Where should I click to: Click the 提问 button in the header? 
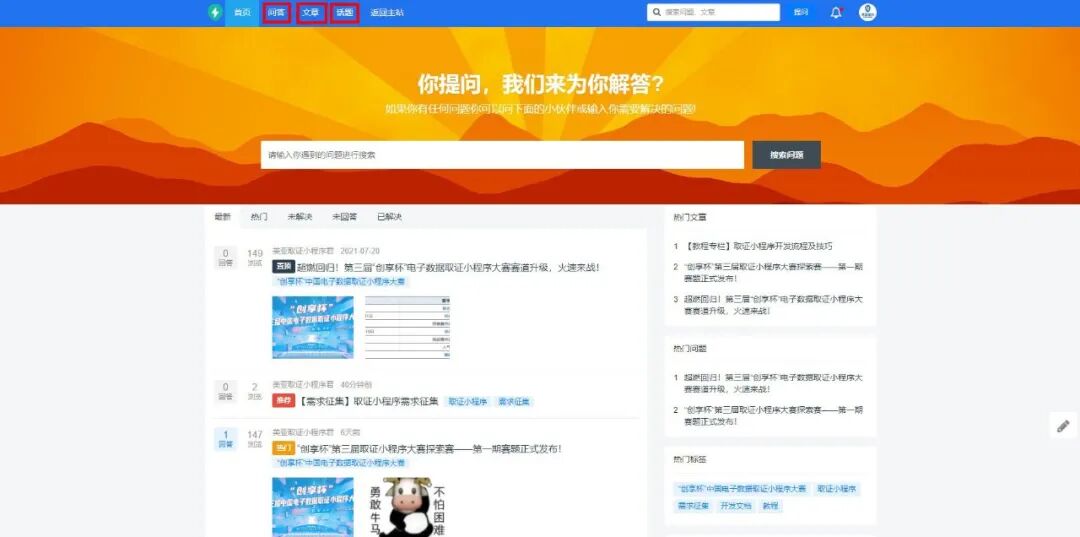(800, 12)
